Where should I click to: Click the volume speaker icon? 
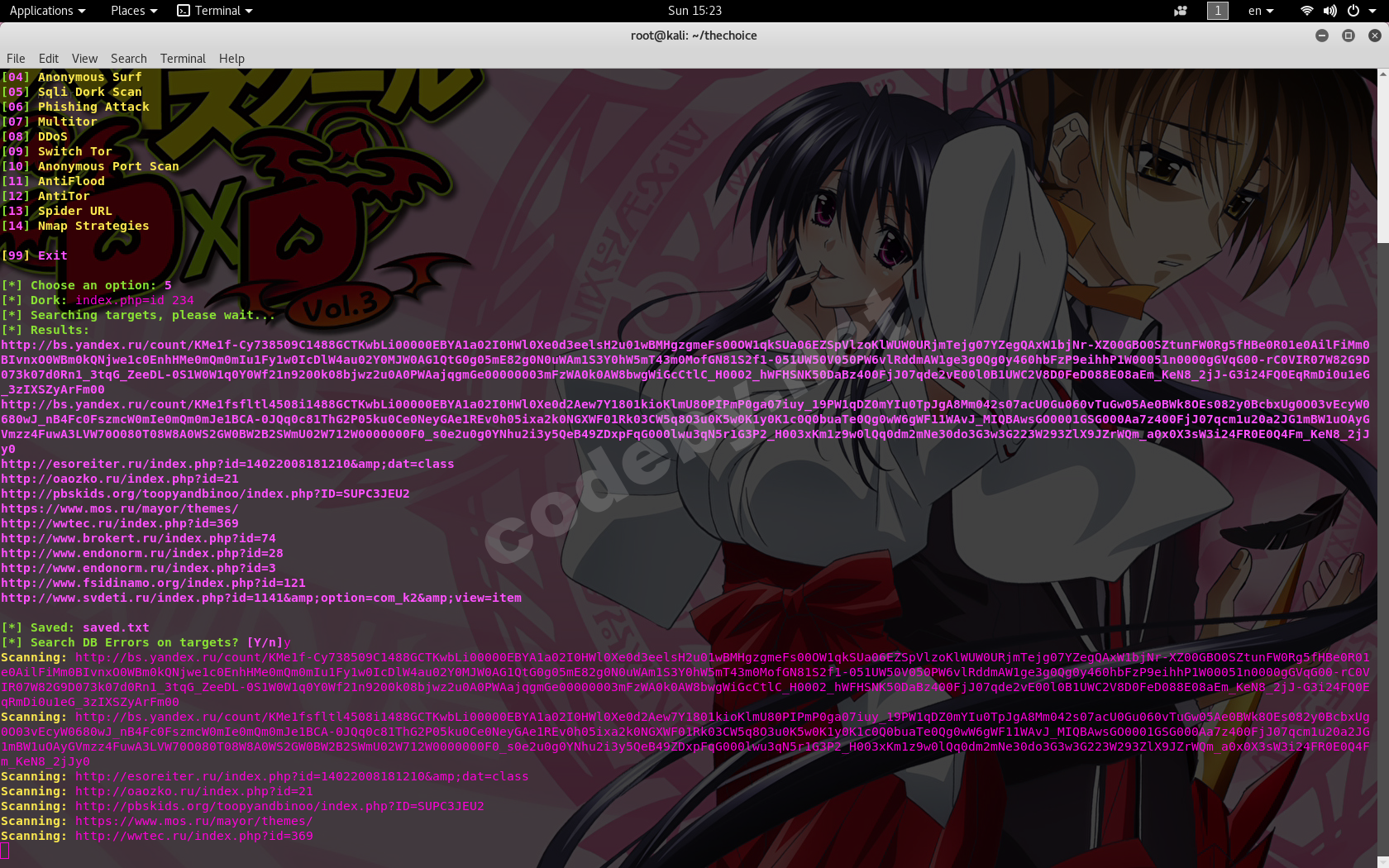pyautogui.click(x=1330, y=11)
